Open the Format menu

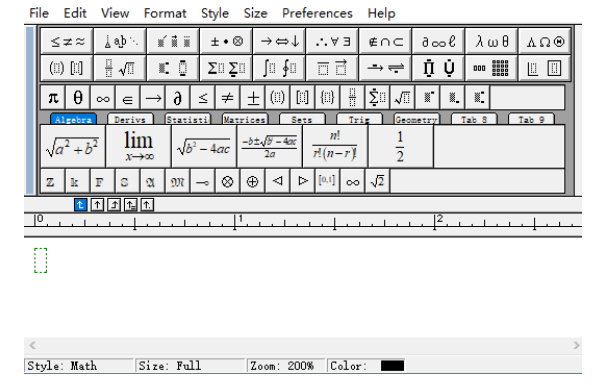tap(165, 13)
